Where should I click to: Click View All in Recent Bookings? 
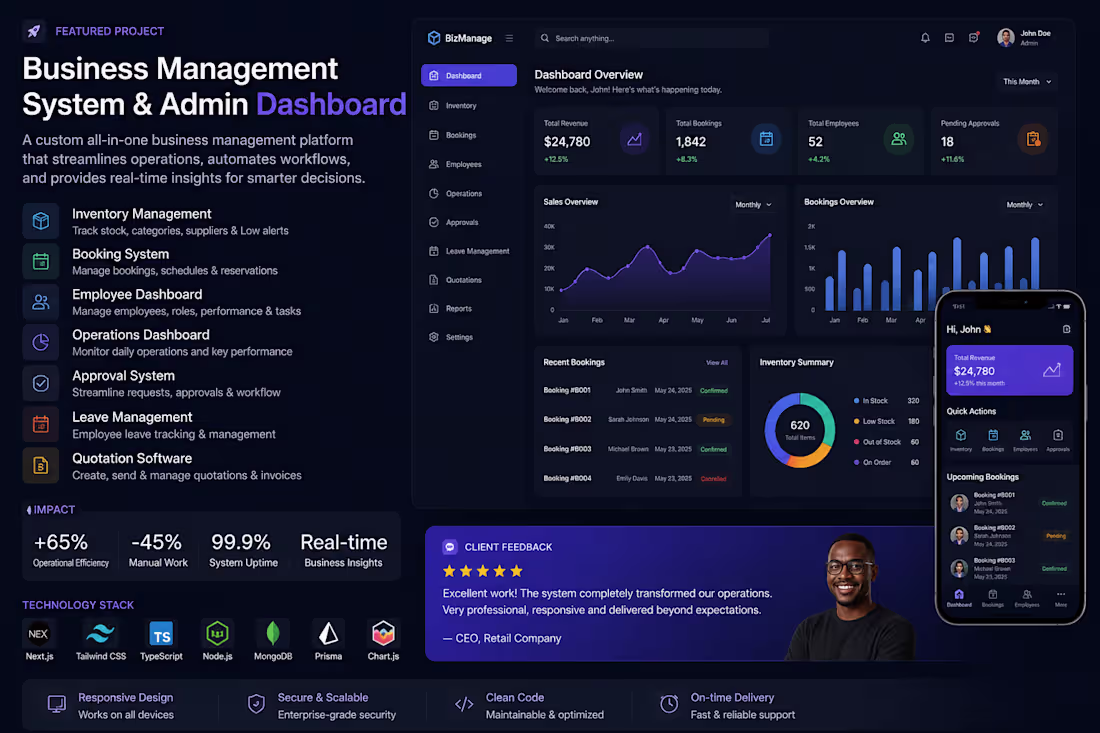click(x=716, y=363)
